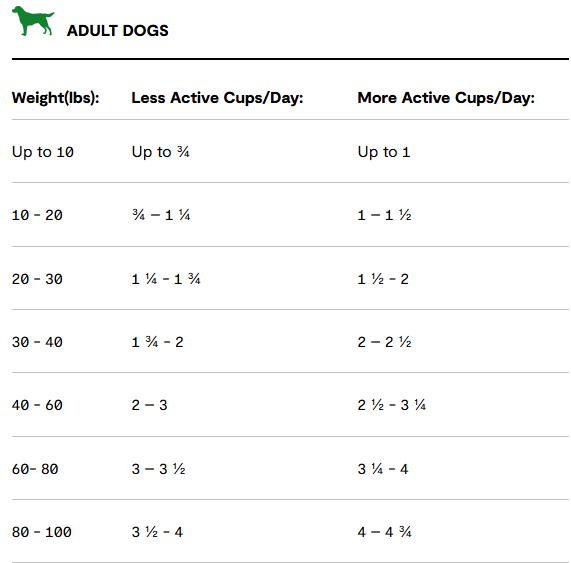Click the 2 ½ - 3 ¼ value
Image resolution: width=571 pixels, height=563 pixels.
[392, 405]
